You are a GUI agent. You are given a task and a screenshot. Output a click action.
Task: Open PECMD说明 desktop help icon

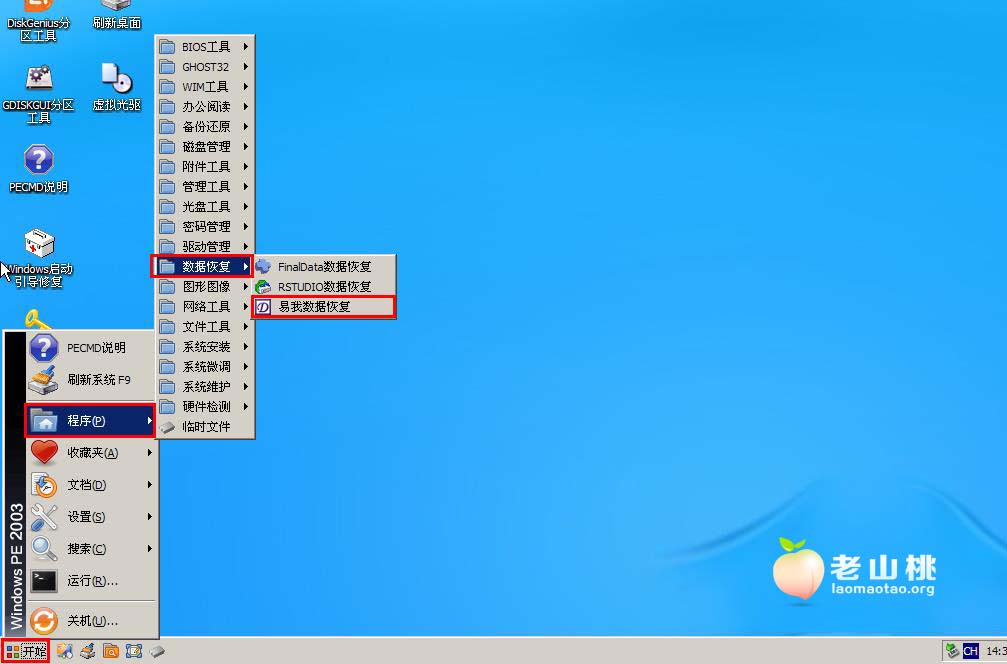pyautogui.click(x=38, y=169)
